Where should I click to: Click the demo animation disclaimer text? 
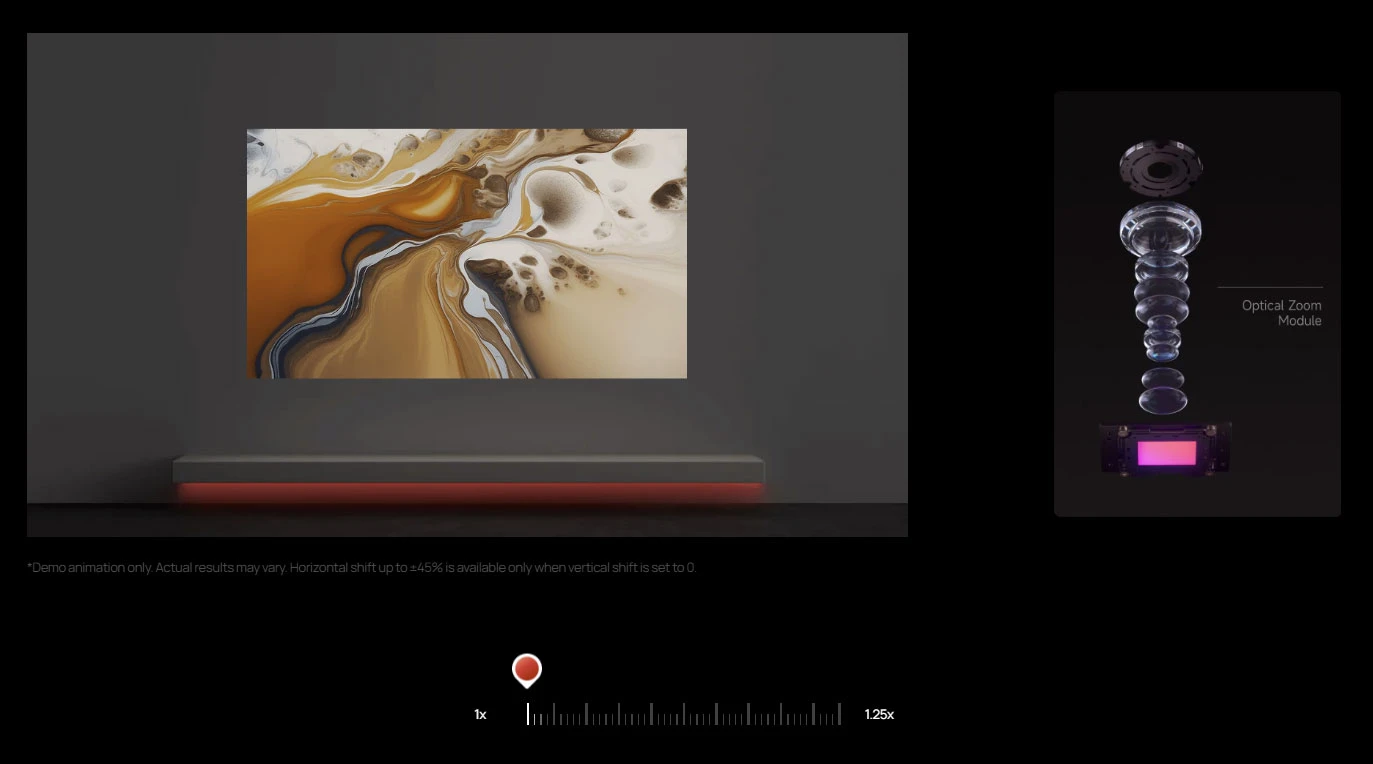pos(361,568)
